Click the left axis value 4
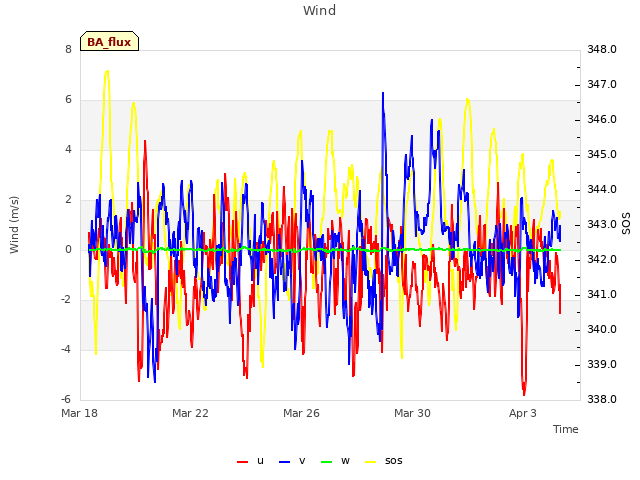The image size is (640, 480). coord(68,150)
